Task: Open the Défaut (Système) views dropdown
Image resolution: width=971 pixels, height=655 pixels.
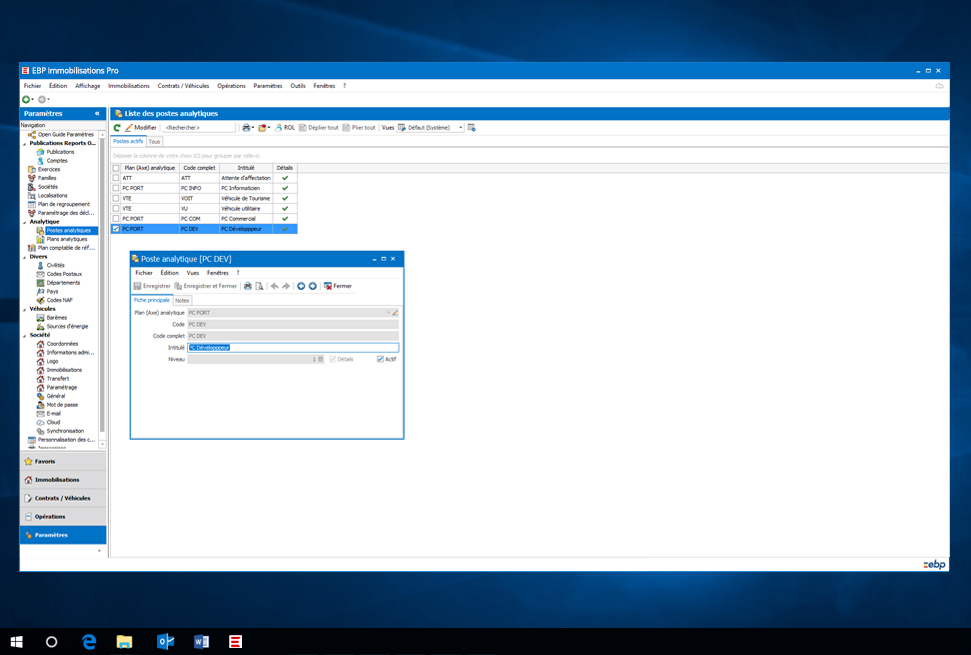Action: click(460, 128)
